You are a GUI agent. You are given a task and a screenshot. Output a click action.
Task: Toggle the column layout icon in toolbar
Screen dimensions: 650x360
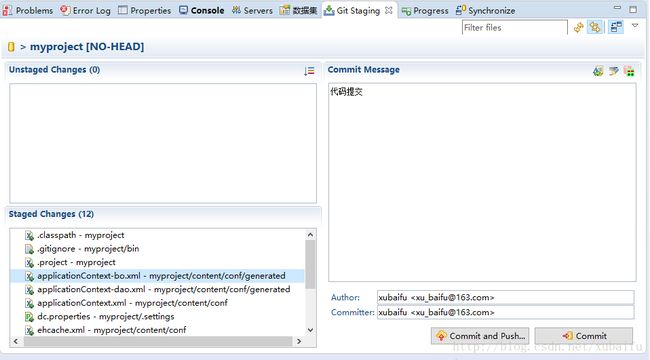[x=616, y=27]
